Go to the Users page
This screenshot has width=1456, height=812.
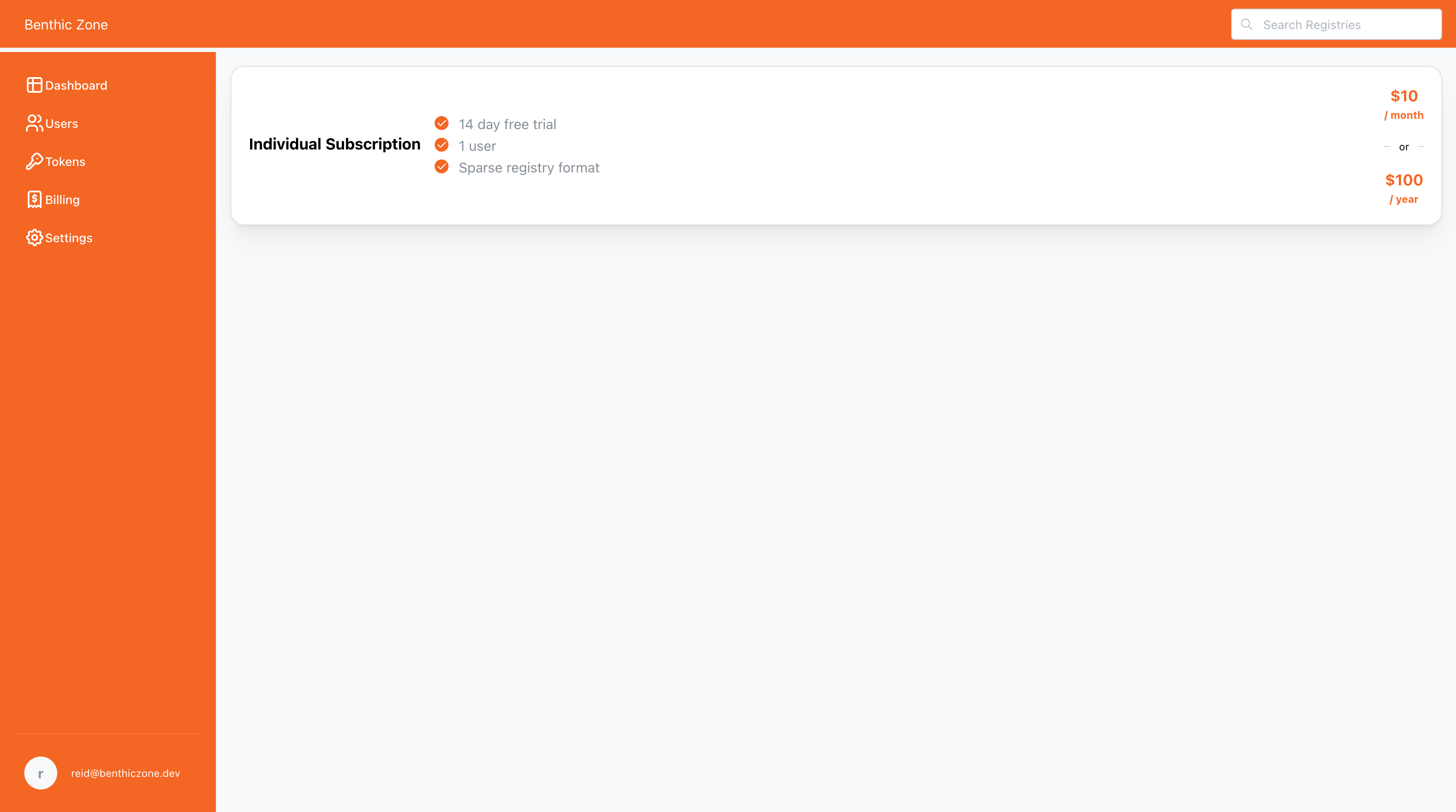pyautogui.click(x=62, y=124)
